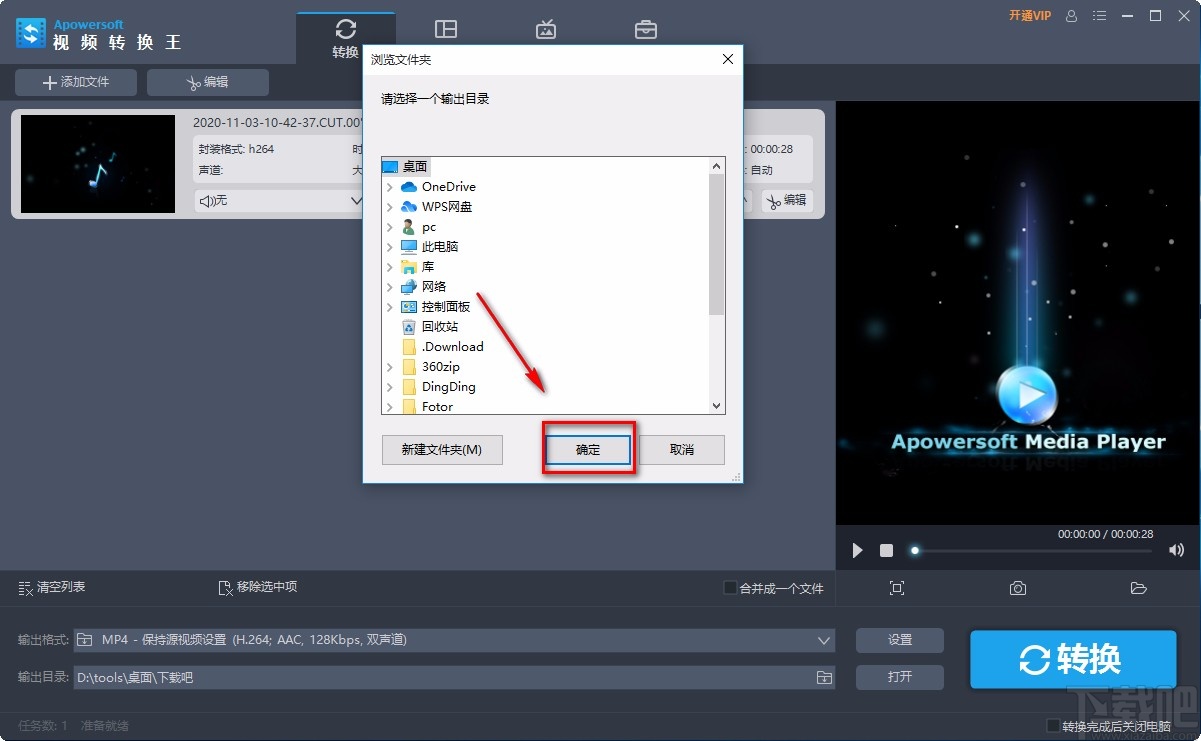Click the user account icon near 开通VIP

point(1069,16)
